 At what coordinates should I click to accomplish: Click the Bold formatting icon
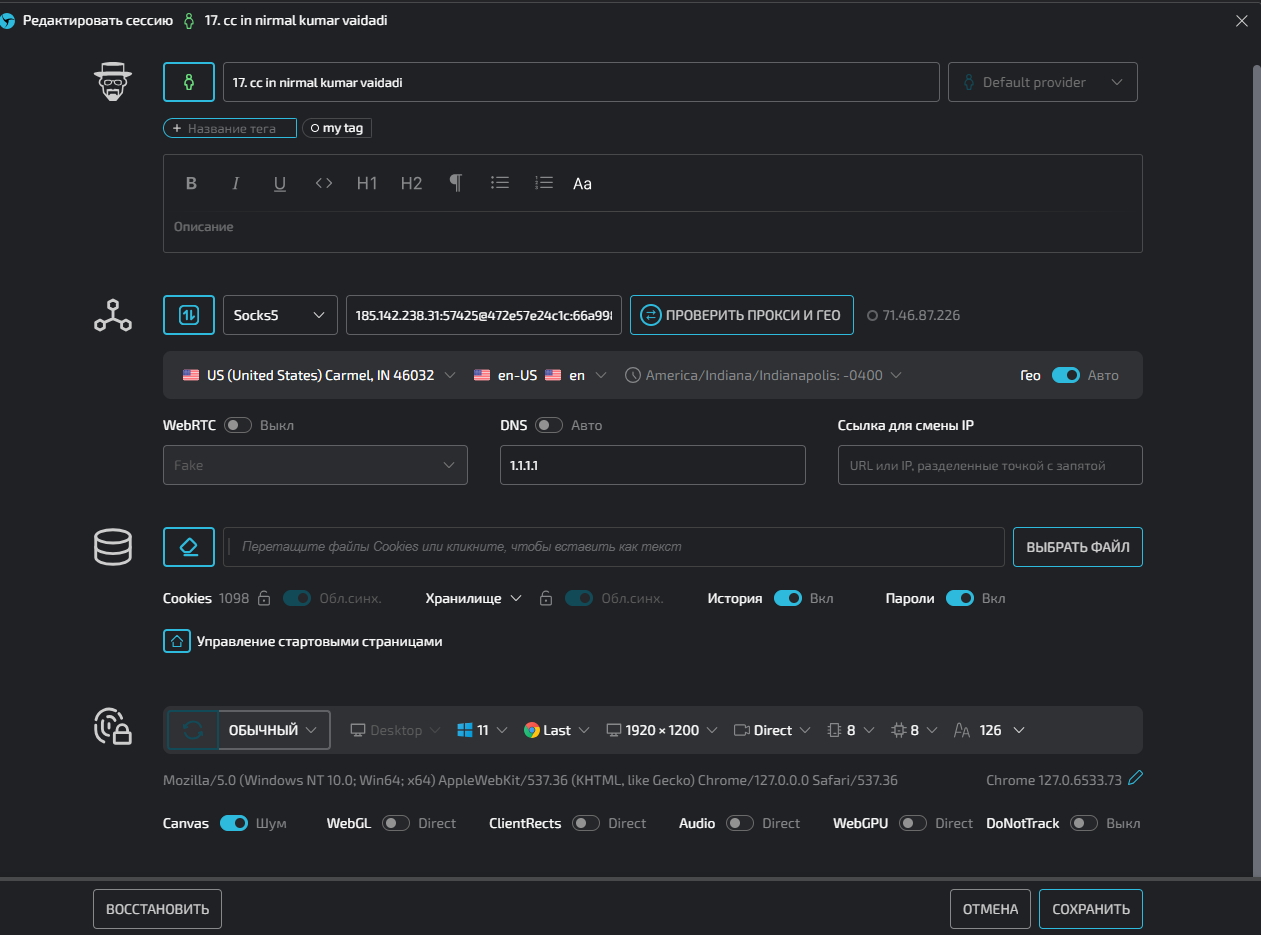[x=191, y=183]
